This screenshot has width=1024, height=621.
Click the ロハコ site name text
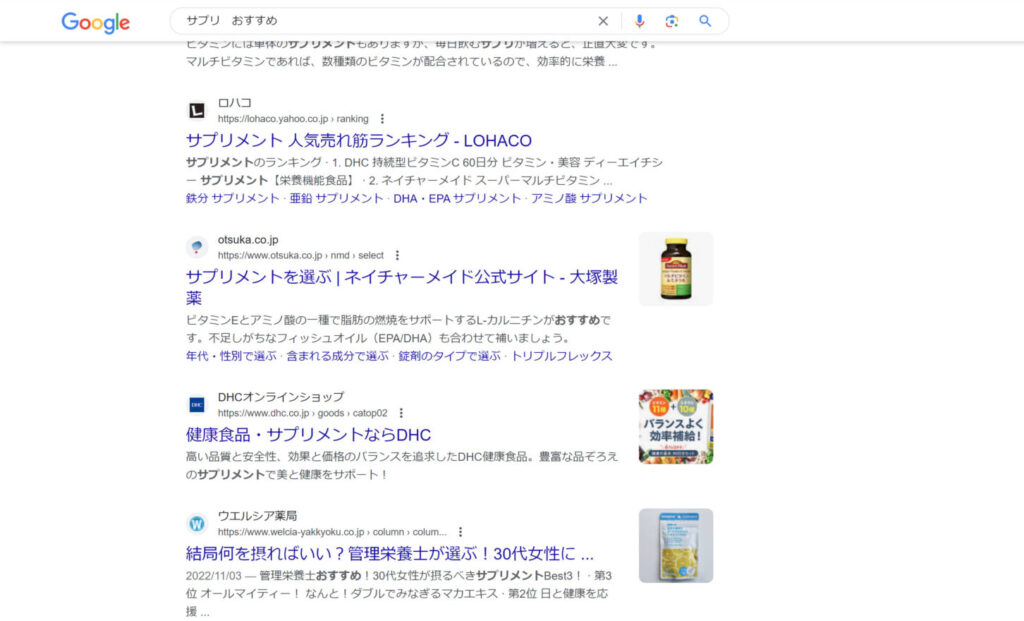[234, 103]
